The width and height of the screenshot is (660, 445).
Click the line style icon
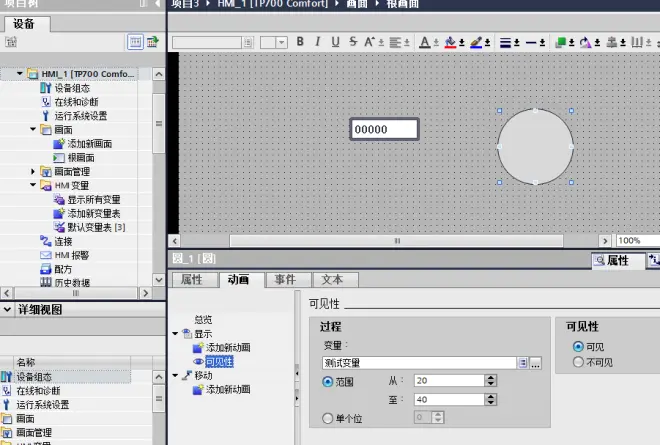(531, 42)
